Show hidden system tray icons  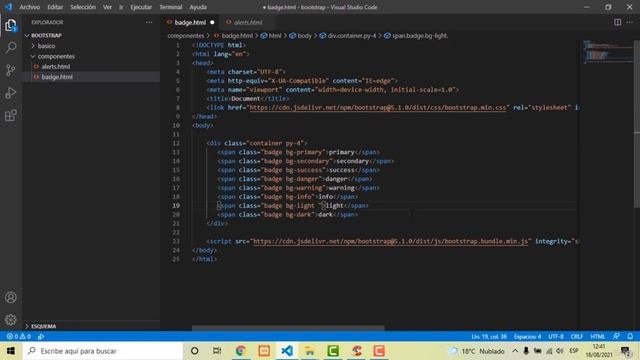(x=515, y=351)
